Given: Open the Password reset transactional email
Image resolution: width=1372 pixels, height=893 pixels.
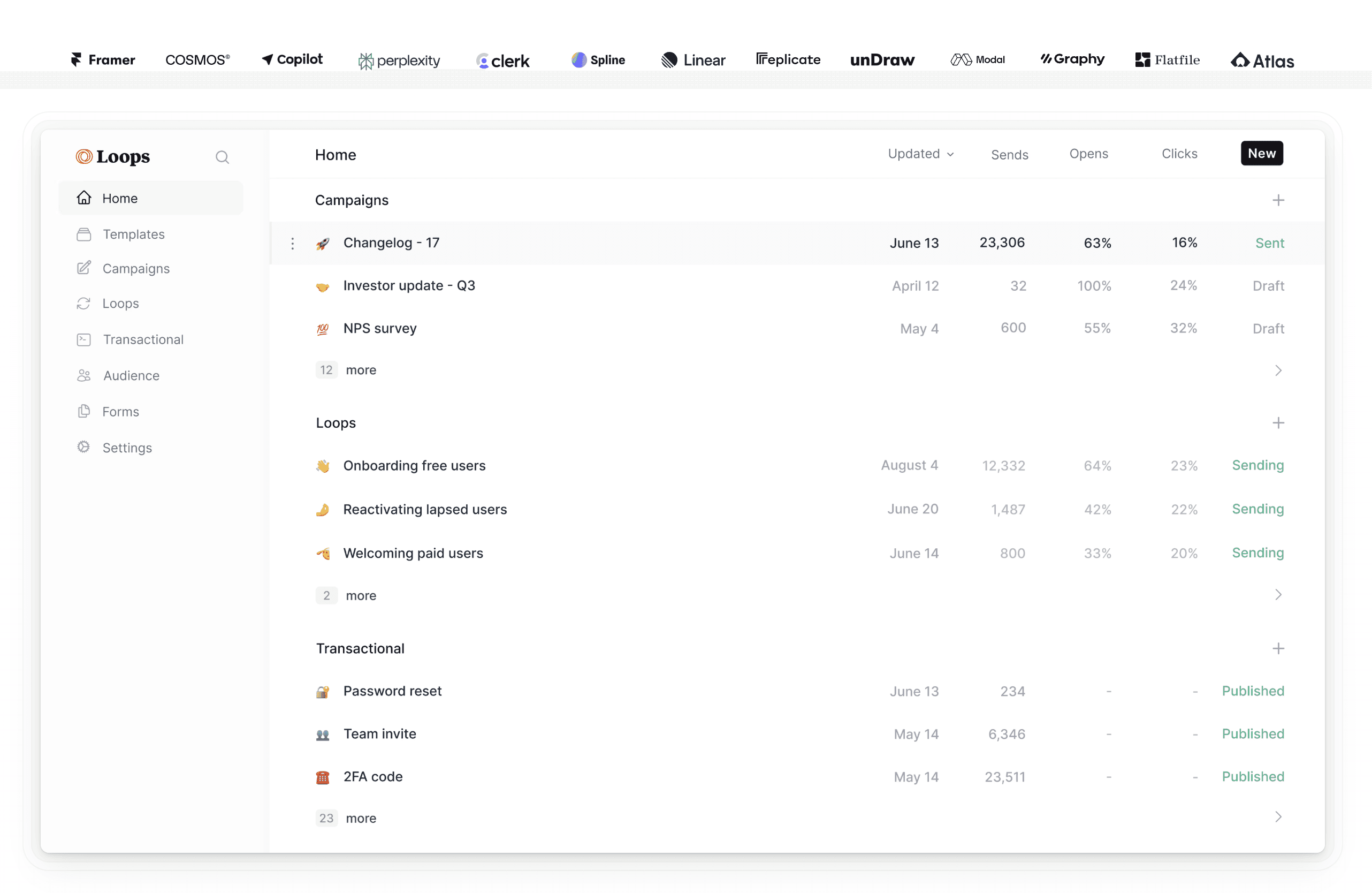Looking at the screenshot, I should pos(392,691).
